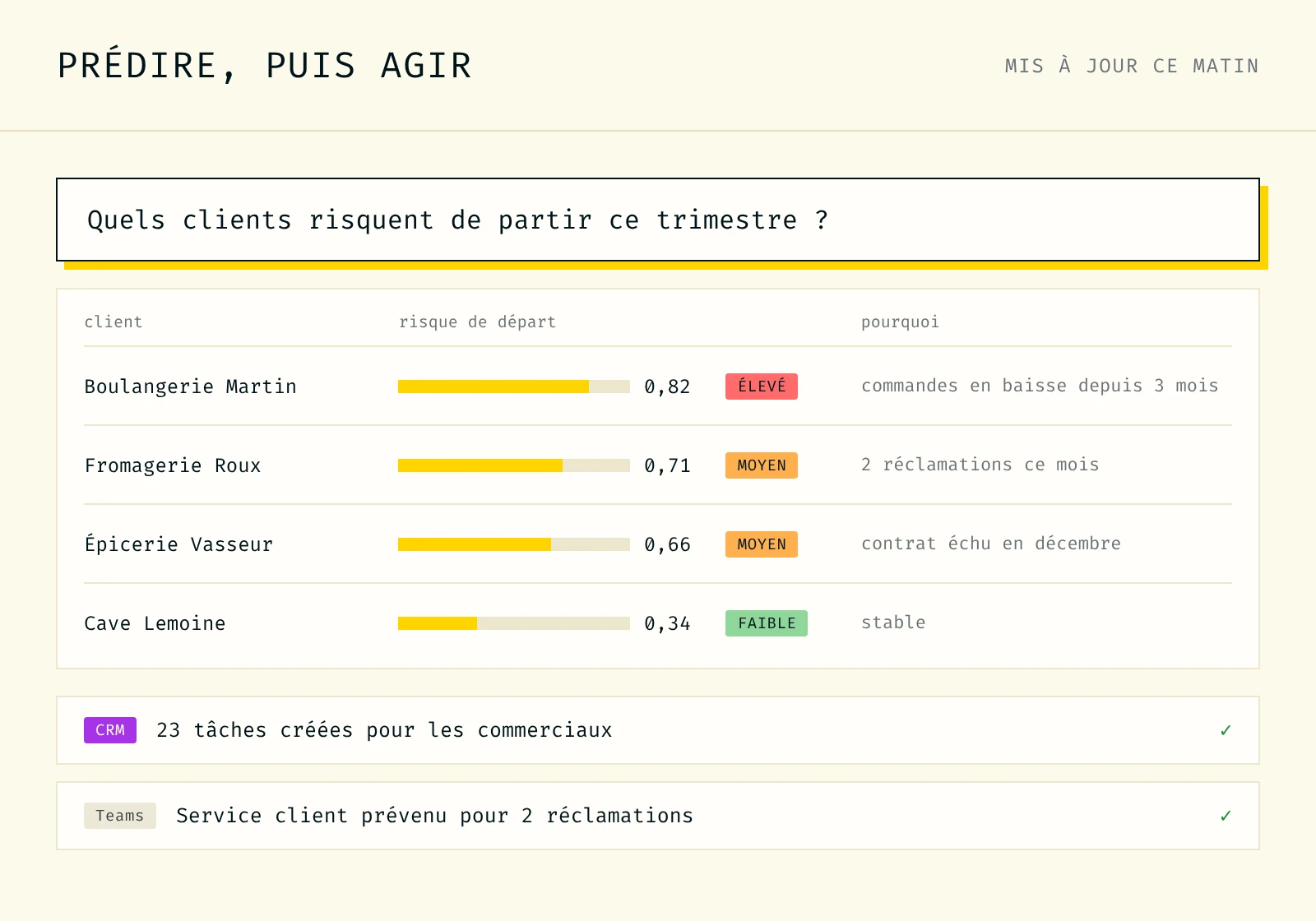The height and width of the screenshot is (921, 1316).
Task: Click the Teams badge
Action: click(120, 816)
